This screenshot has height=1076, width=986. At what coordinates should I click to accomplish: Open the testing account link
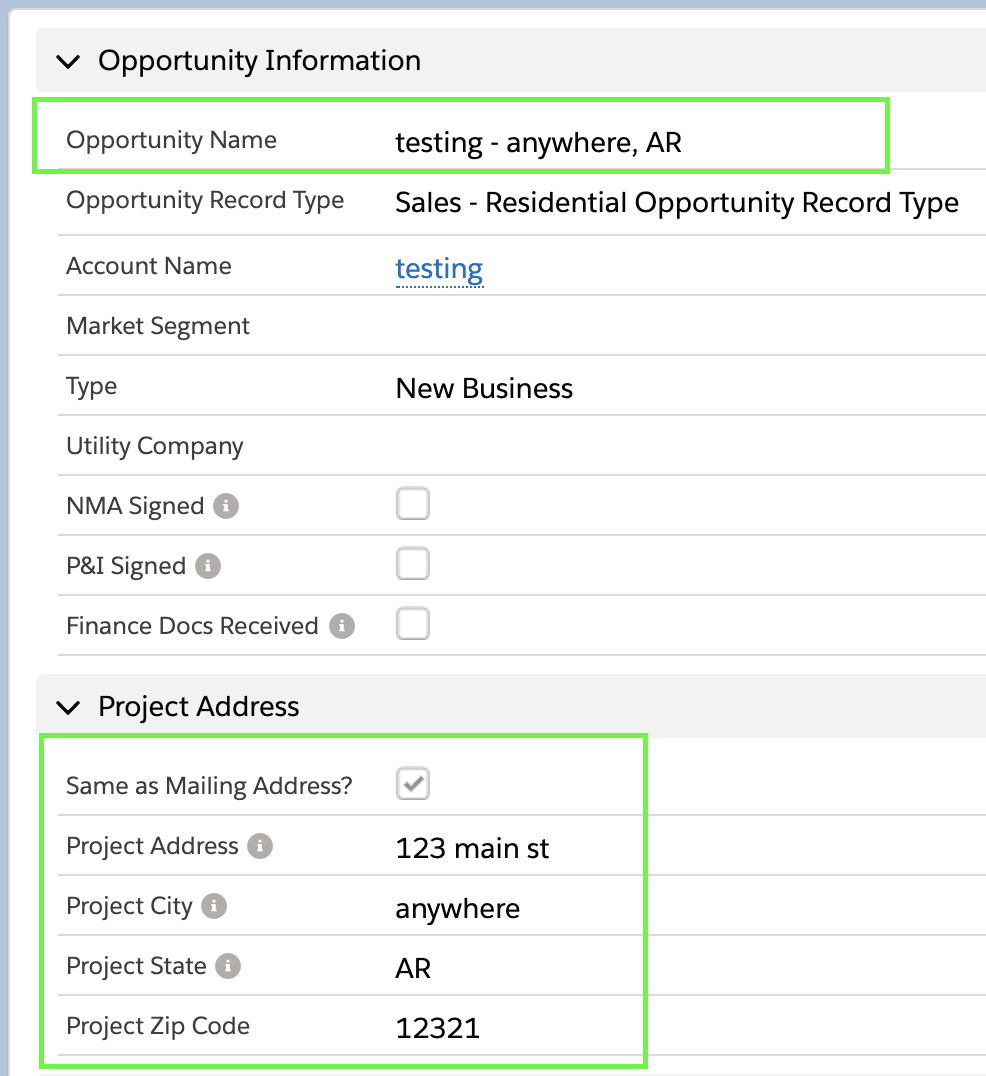pyautogui.click(x=439, y=268)
